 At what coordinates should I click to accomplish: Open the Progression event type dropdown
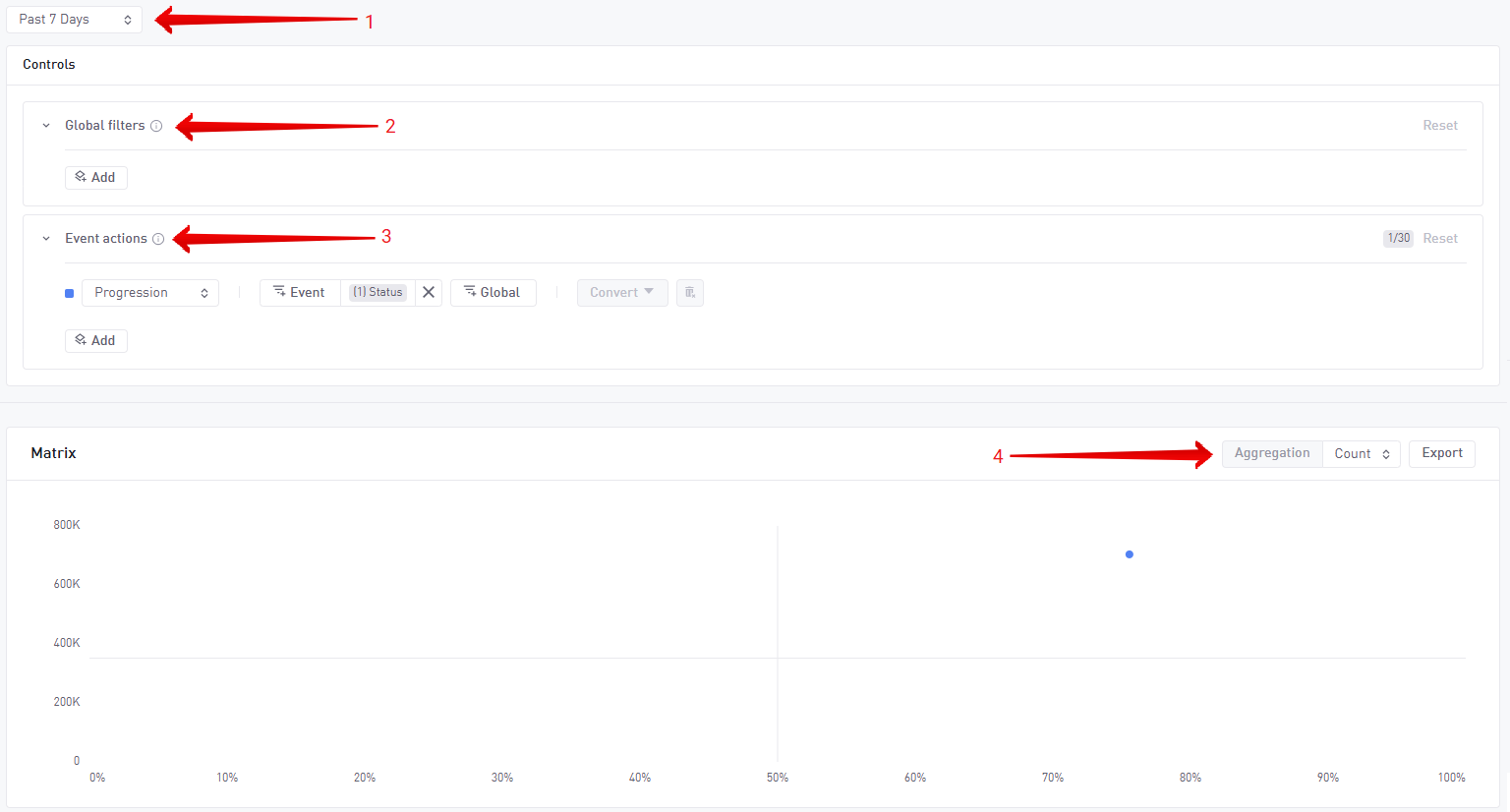[150, 293]
